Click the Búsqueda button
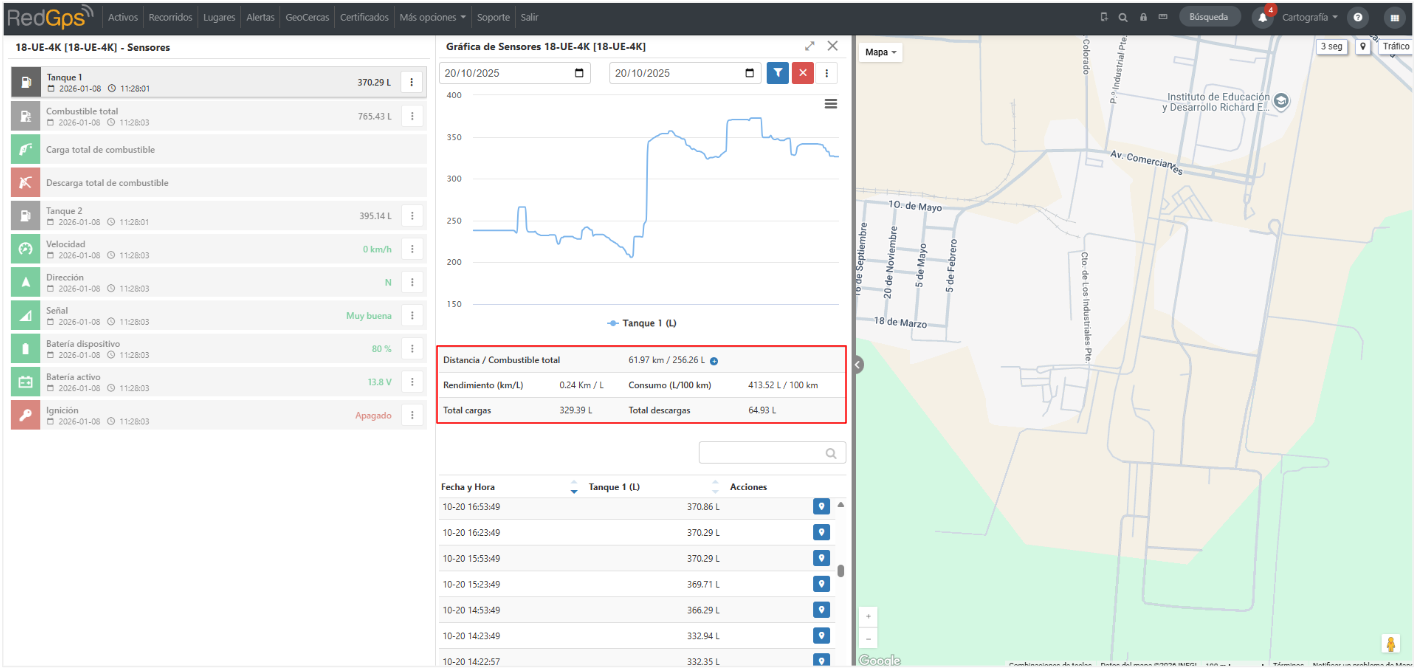The width and height of the screenshot is (1417, 669). coord(1210,17)
